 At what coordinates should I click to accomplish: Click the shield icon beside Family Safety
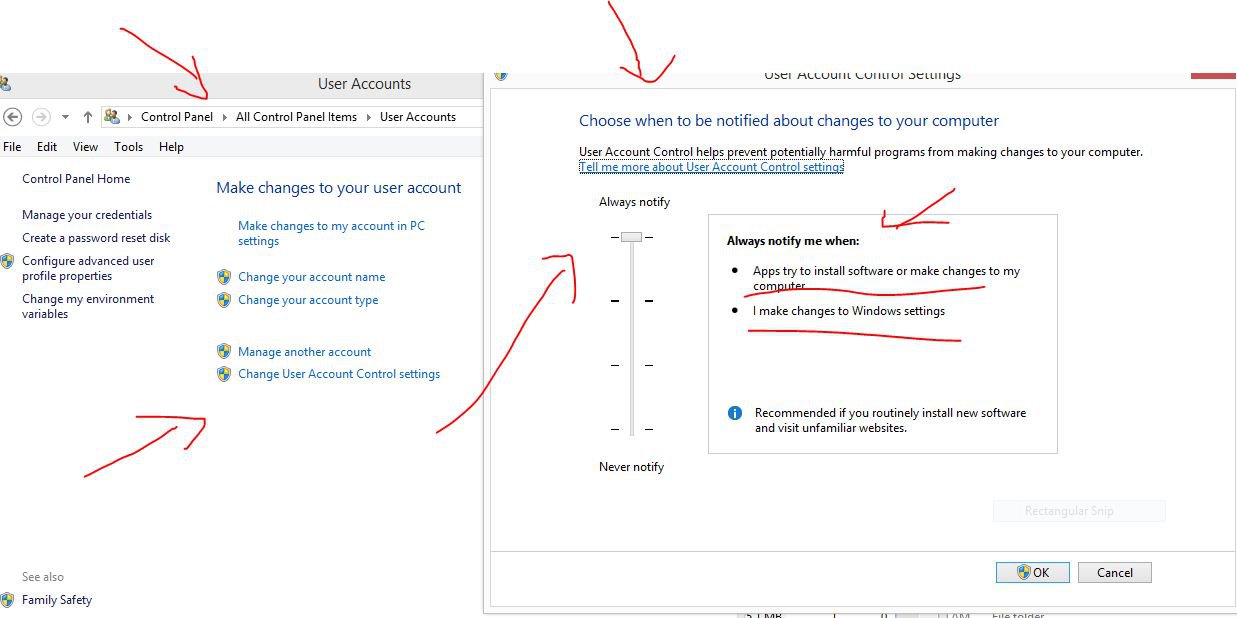pos(8,600)
